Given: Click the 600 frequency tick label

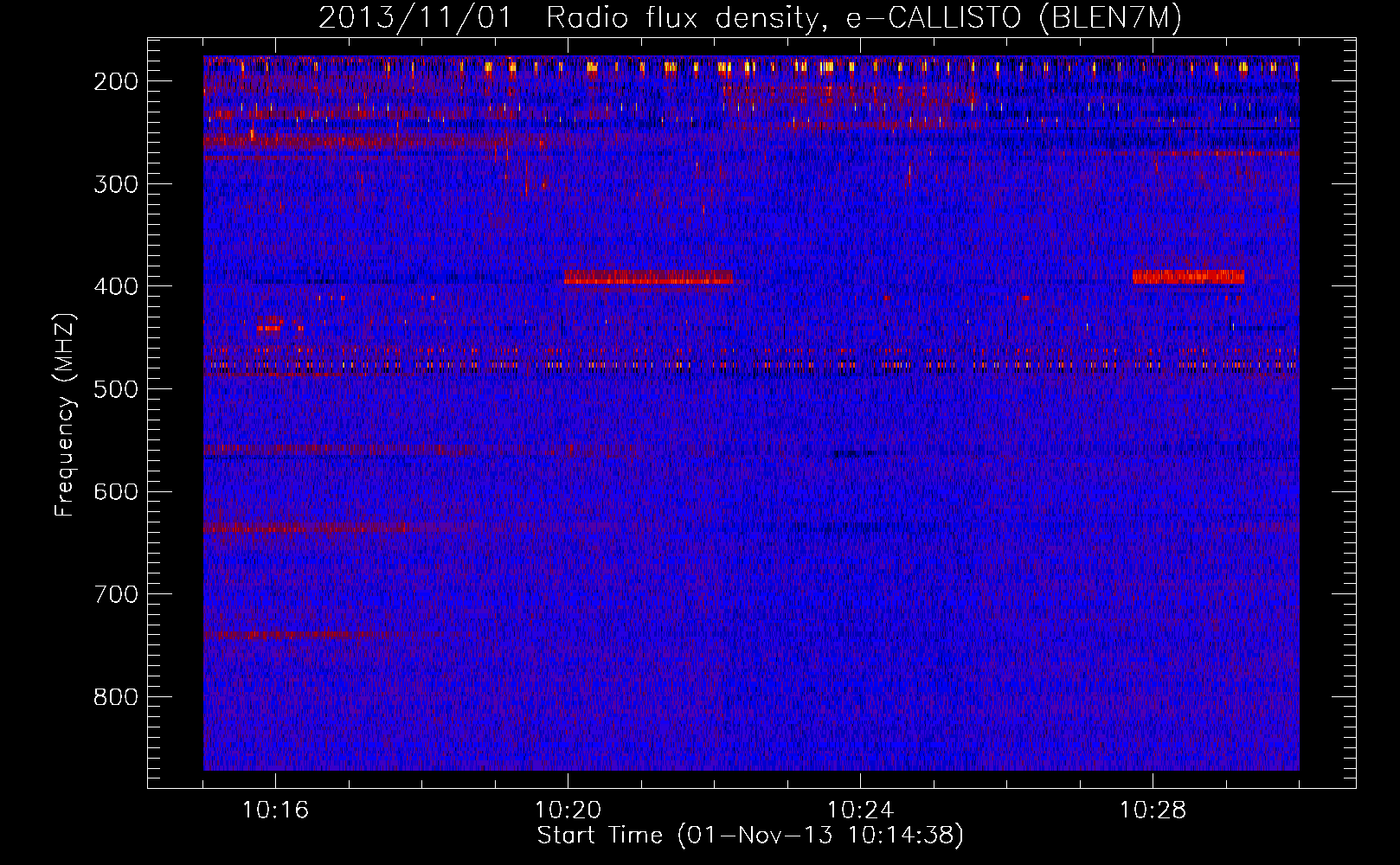Looking at the screenshot, I should pyautogui.click(x=116, y=492).
